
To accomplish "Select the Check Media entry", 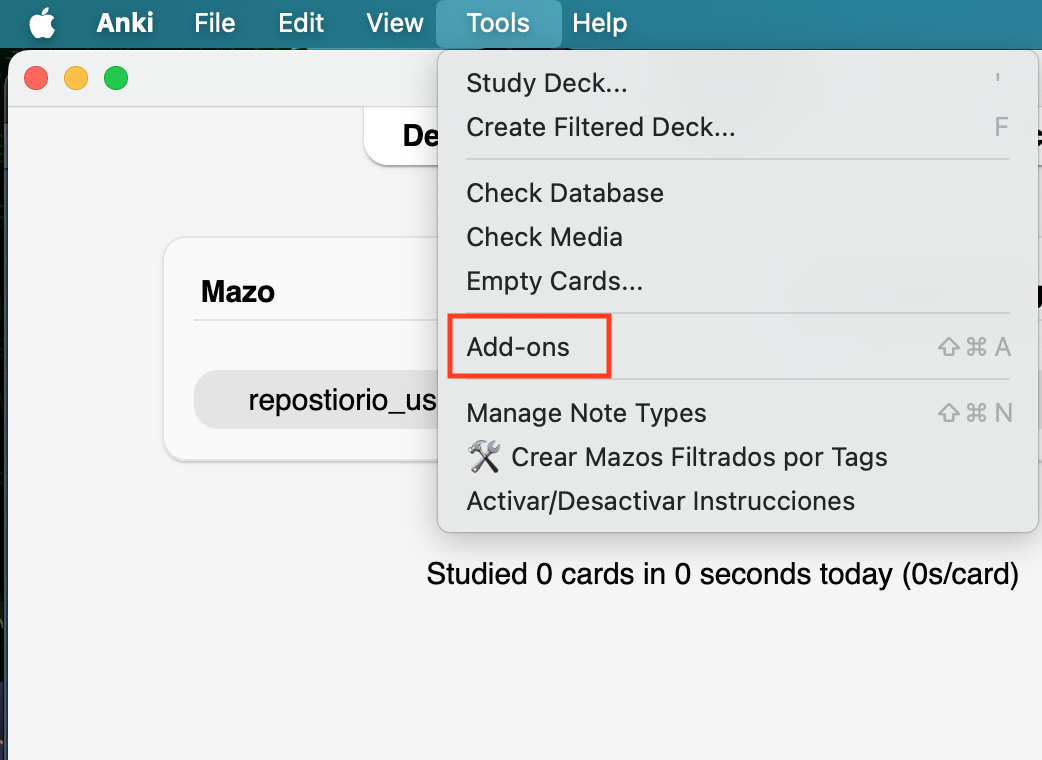I will (545, 237).
